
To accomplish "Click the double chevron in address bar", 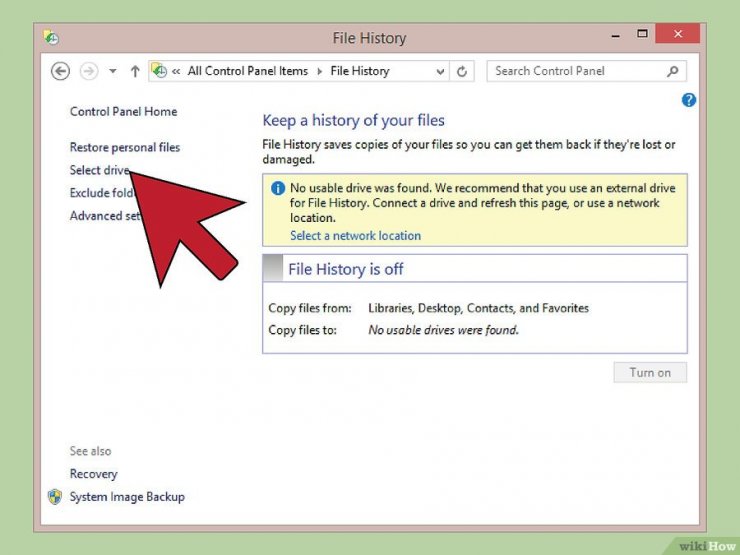I will tap(176, 71).
